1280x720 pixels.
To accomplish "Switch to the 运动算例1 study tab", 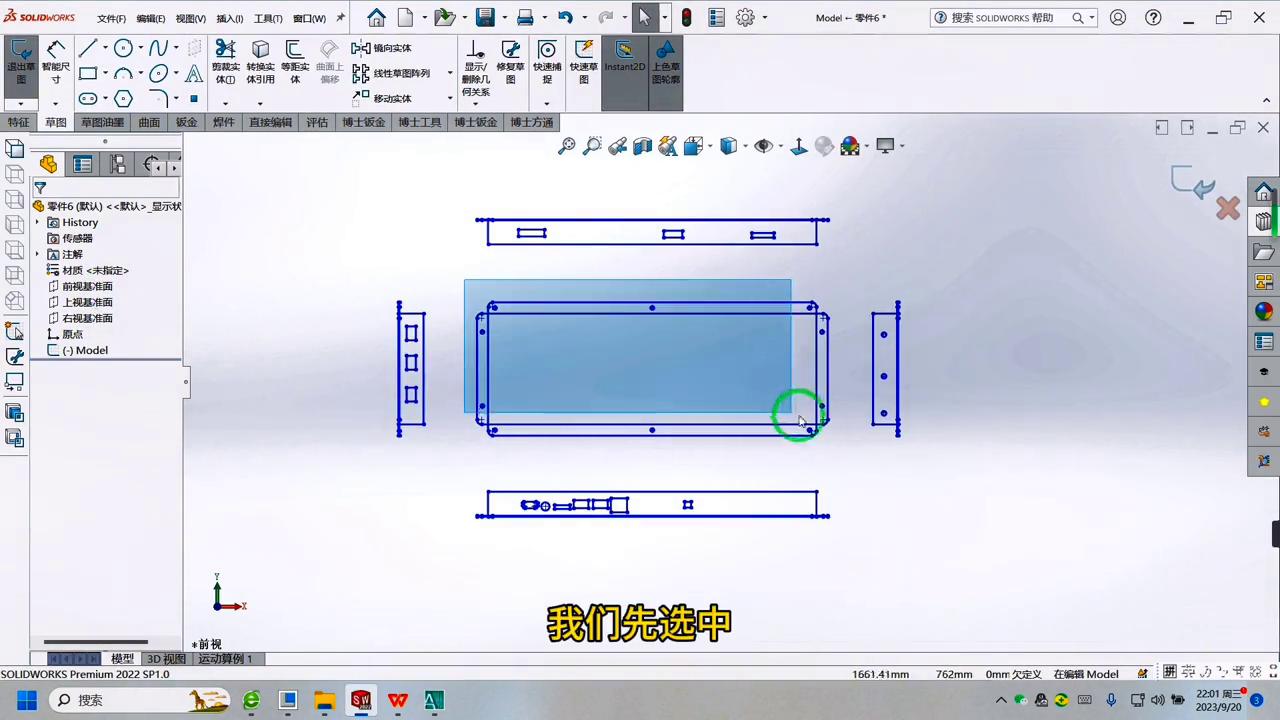I will 224,658.
